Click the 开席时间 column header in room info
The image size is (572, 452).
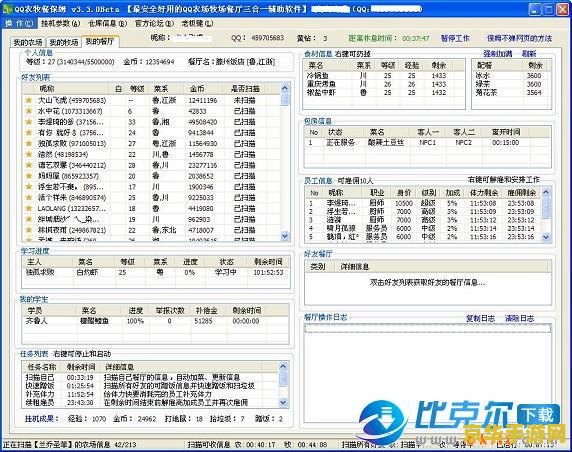(x=505, y=132)
